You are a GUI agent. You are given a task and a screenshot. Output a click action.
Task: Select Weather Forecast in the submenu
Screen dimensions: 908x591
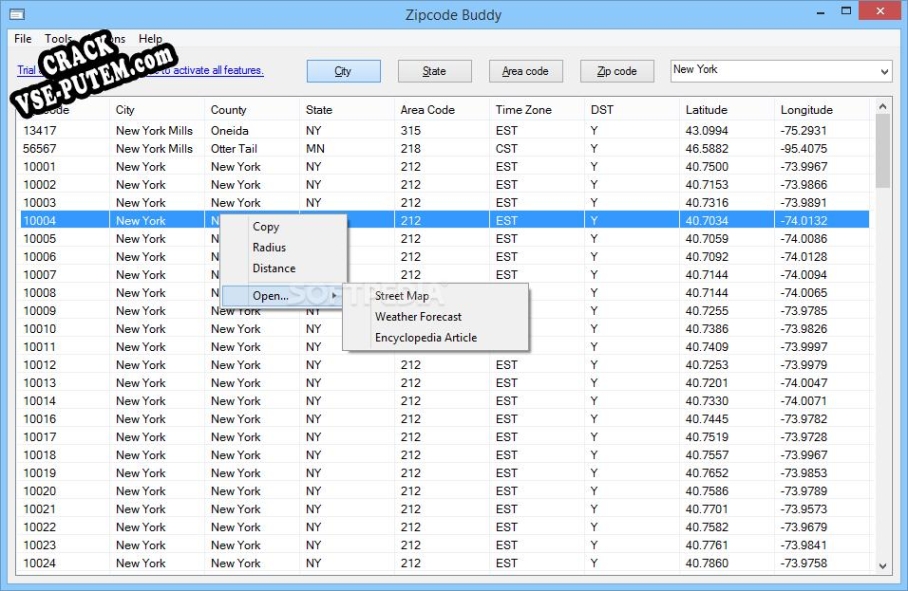coord(418,317)
